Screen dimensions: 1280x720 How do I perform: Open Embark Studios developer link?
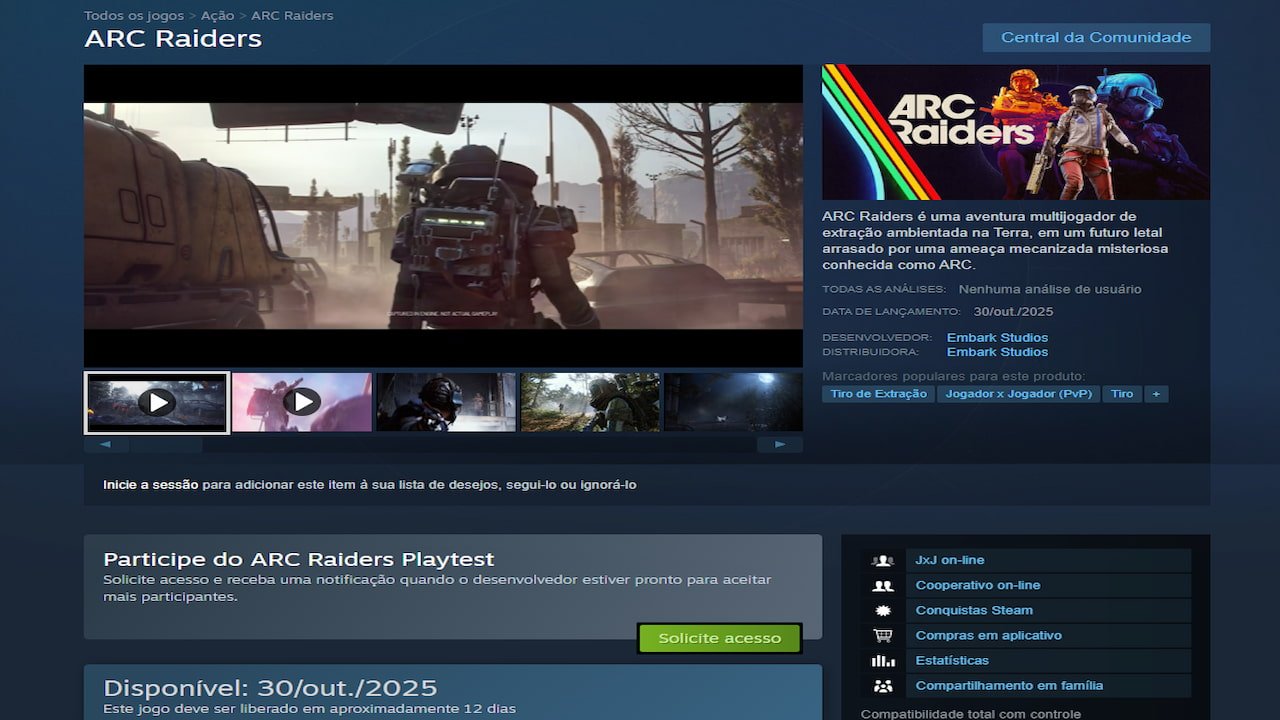point(997,338)
